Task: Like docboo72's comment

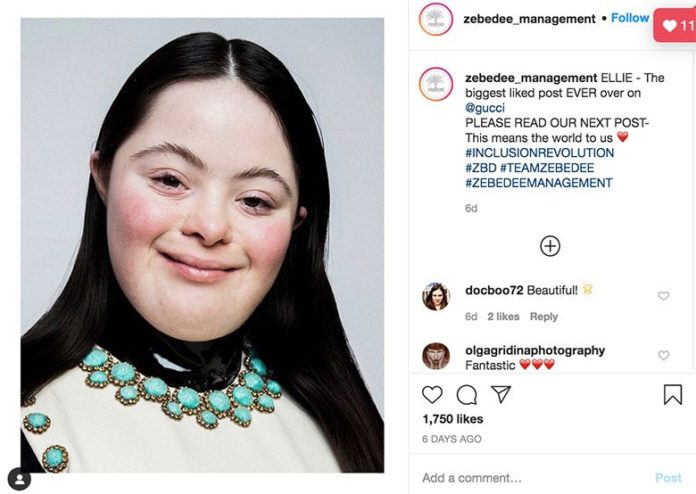Action: coord(664,296)
